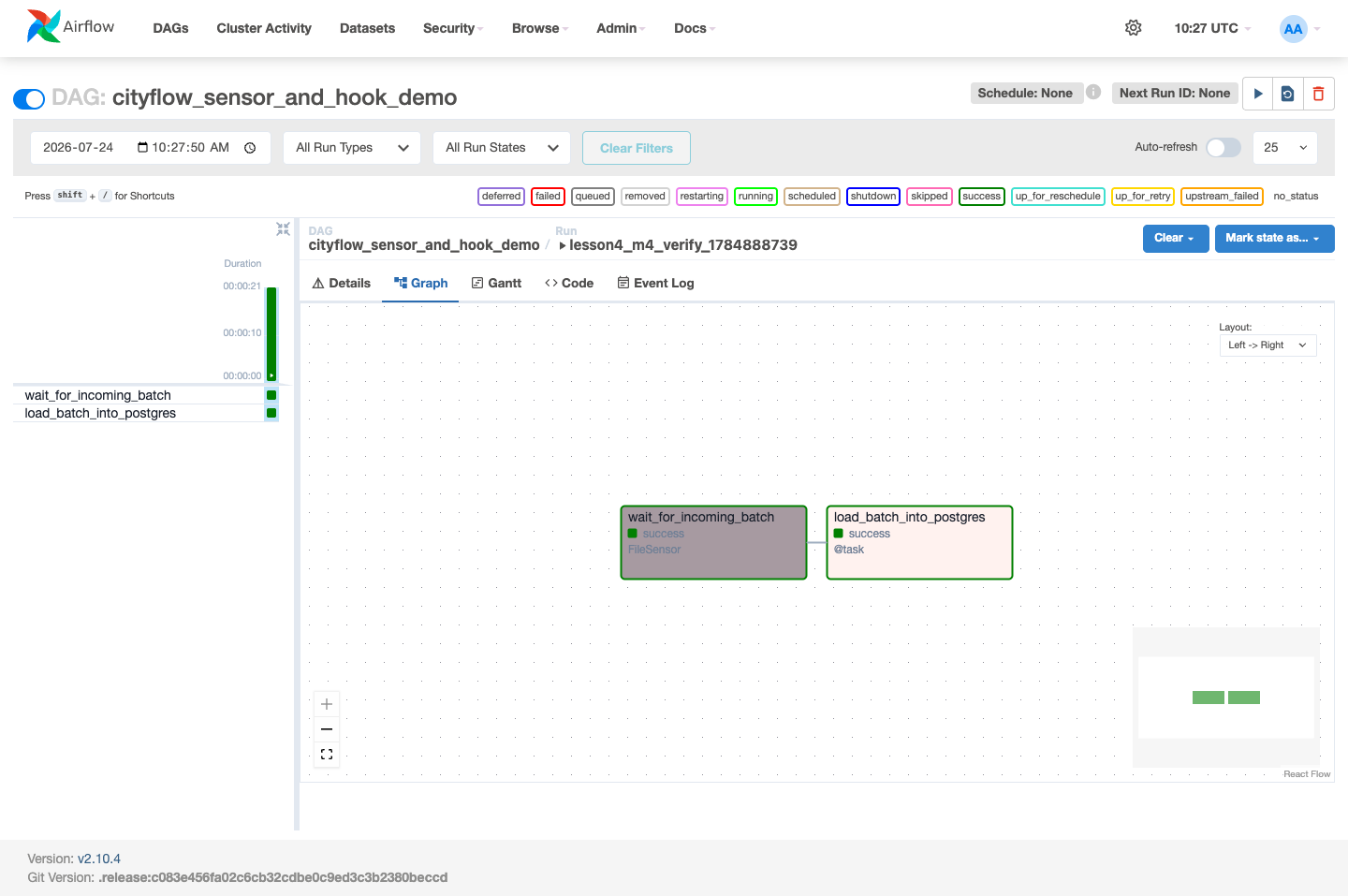
Task: Open the Docs menu
Action: point(695,28)
